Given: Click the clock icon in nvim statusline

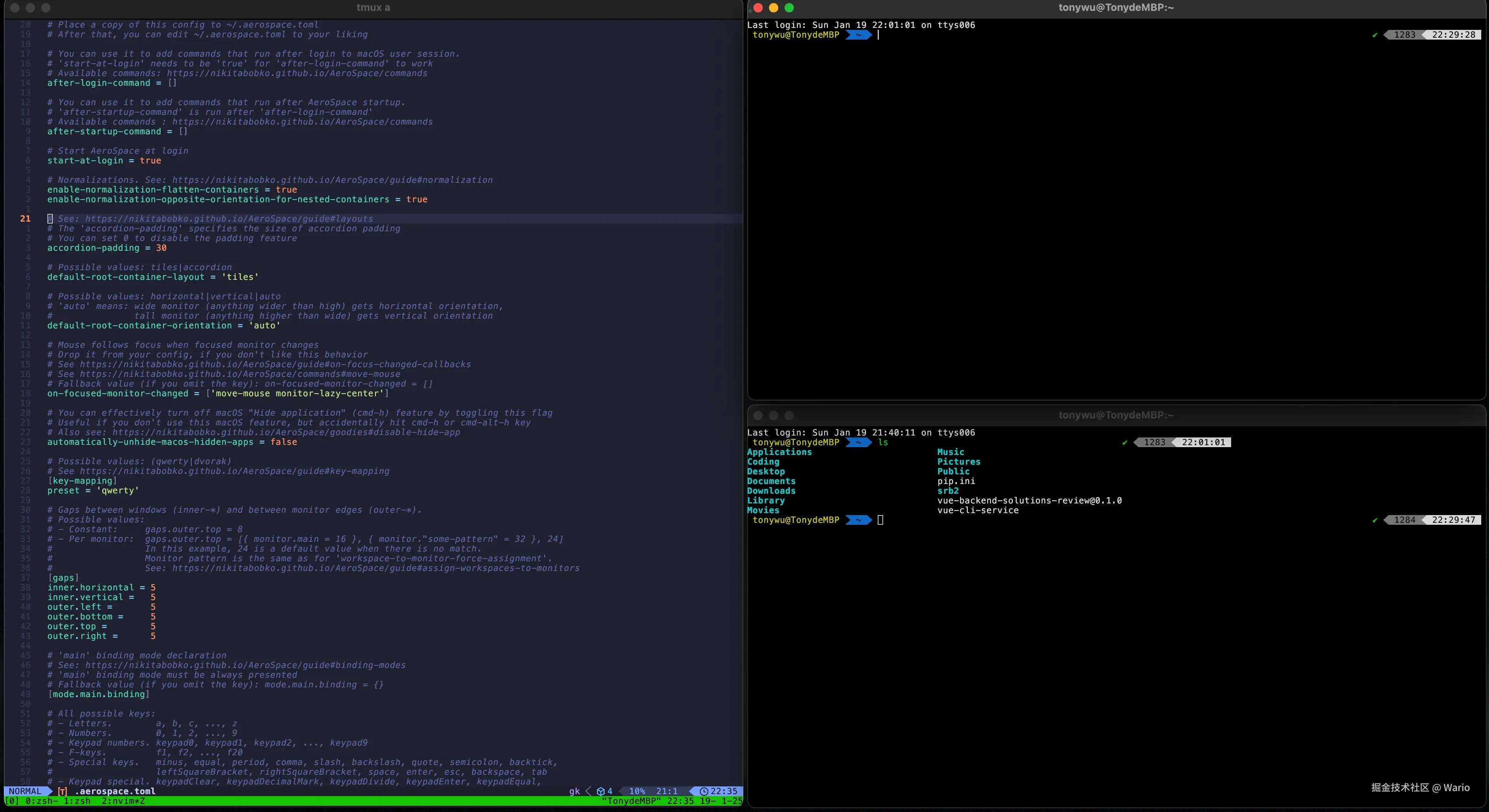Looking at the screenshot, I should pyautogui.click(x=703, y=791).
